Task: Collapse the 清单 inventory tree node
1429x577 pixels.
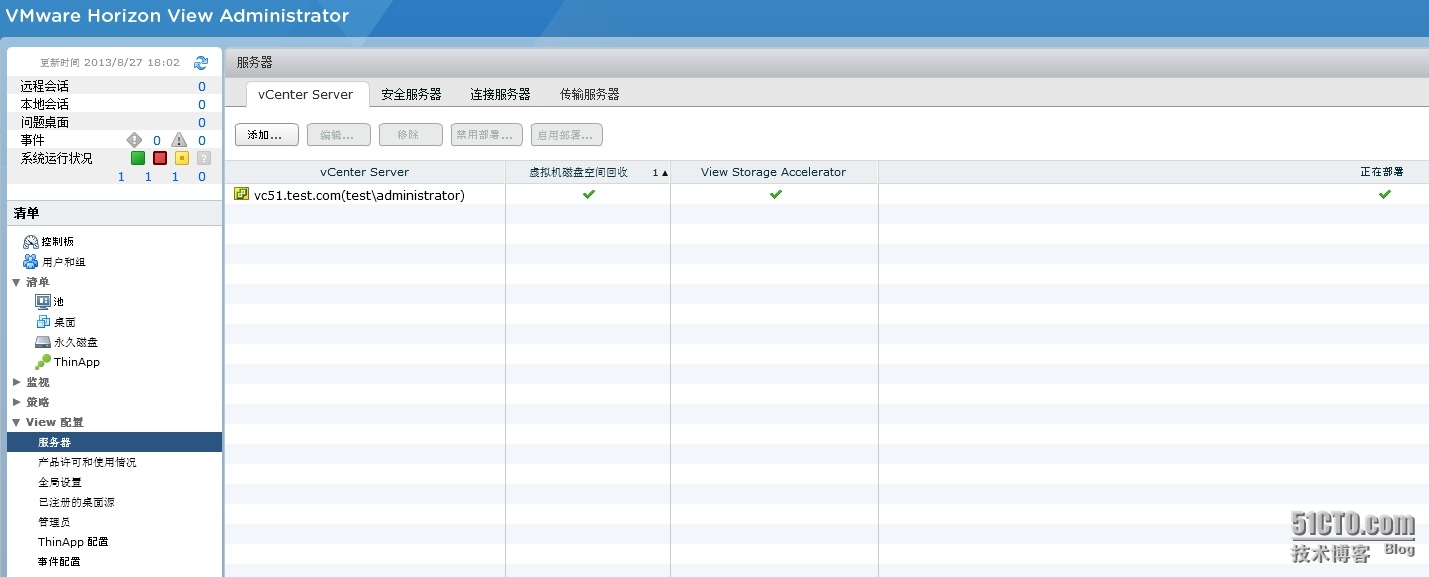Action: 16,282
